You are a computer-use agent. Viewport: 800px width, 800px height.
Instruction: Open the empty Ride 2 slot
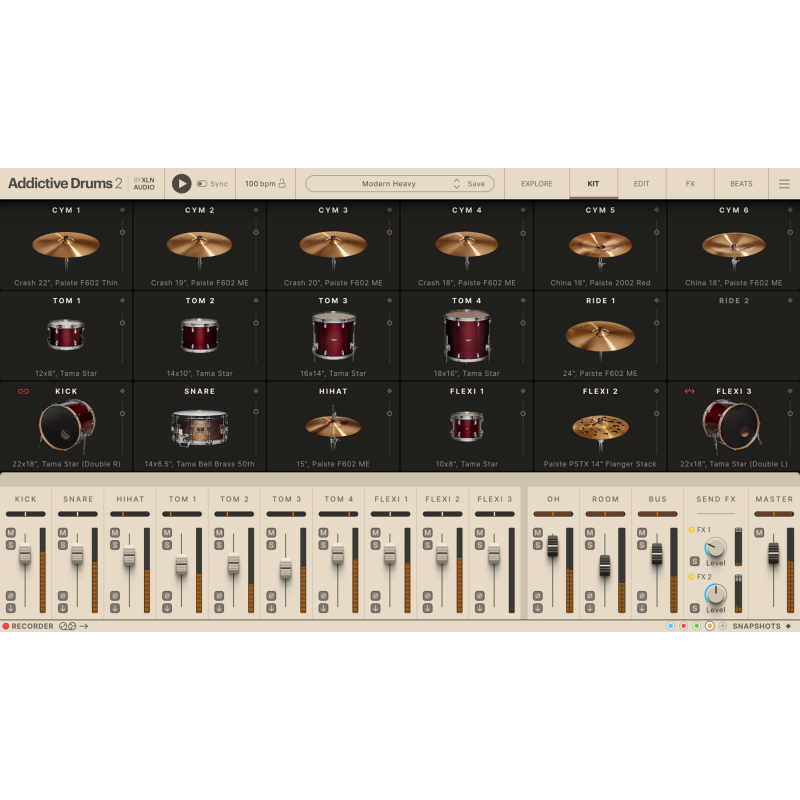[733, 335]
